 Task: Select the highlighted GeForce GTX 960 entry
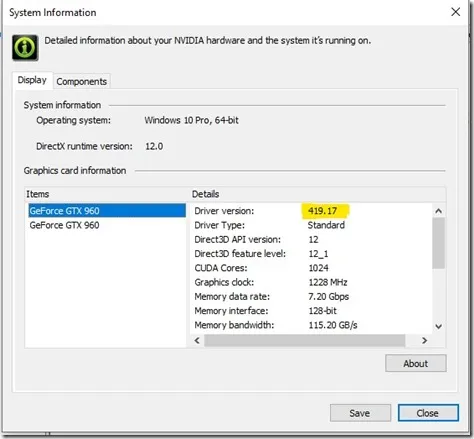coord(107,211)
